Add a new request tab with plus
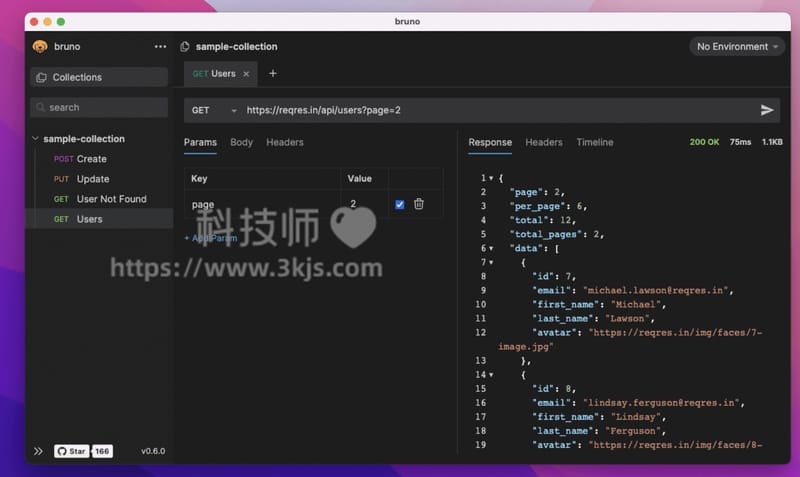This screenshot has height=477, width=800. click(273, 73)
